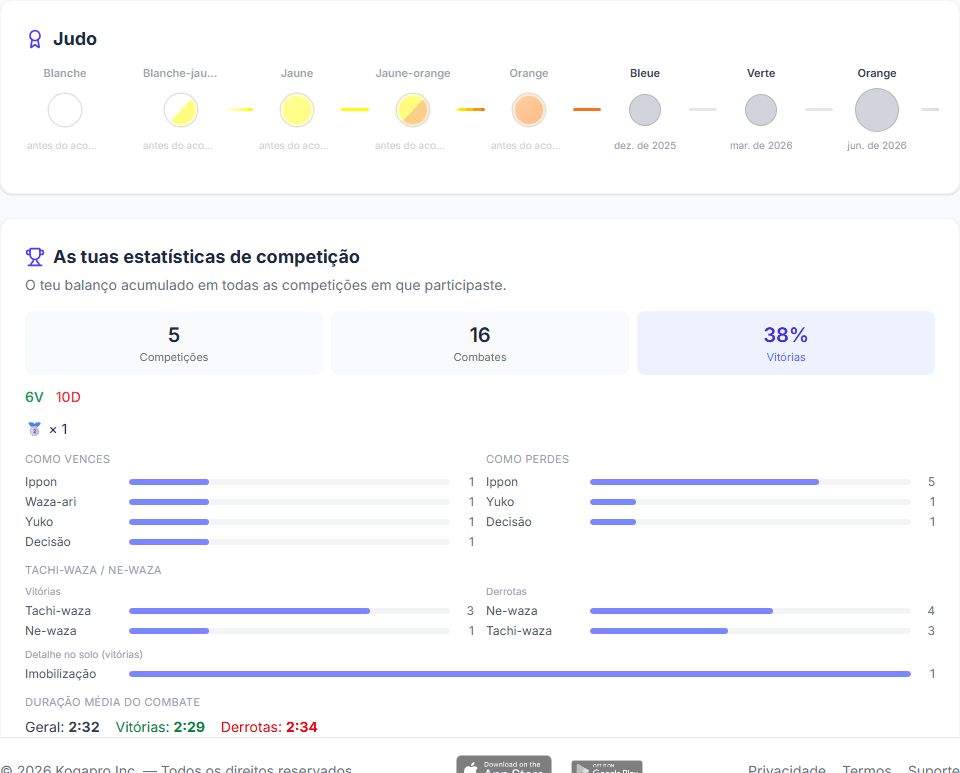Click the silver medal icon

click(x=34, y=429)
